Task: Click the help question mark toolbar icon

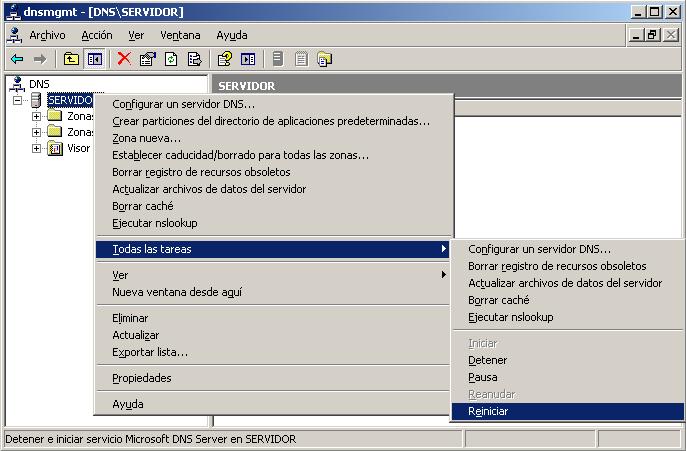Action: pos(225,59)
